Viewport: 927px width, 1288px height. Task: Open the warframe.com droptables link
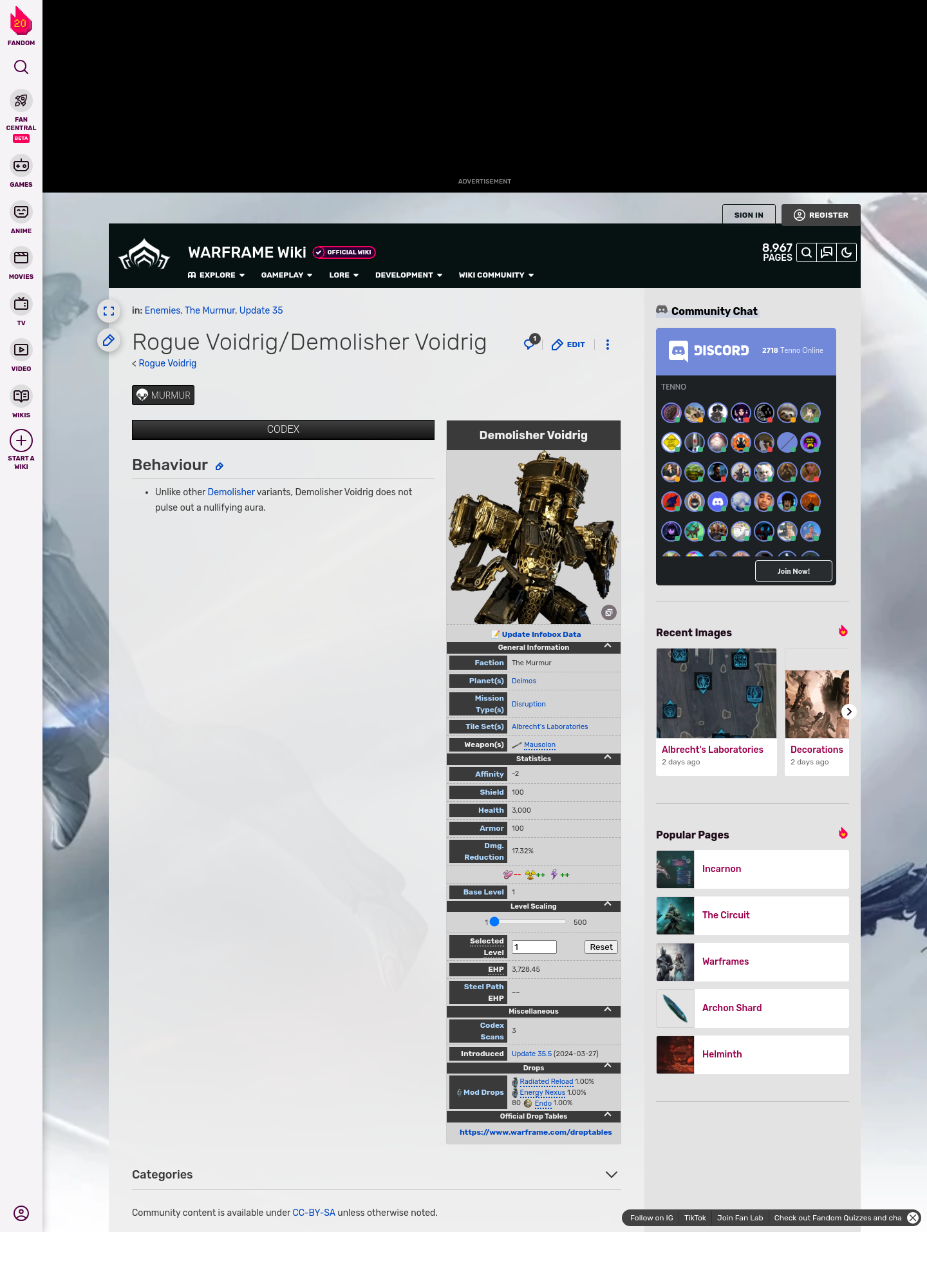[x=536, y=1132]
